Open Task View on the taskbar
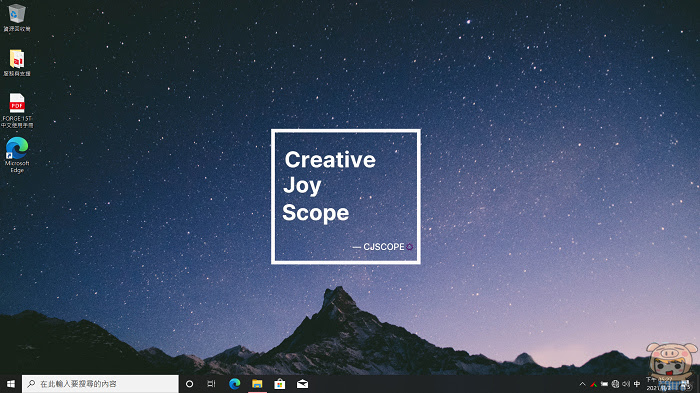Screen dimensions: 700x393 (x=211, y=384)
